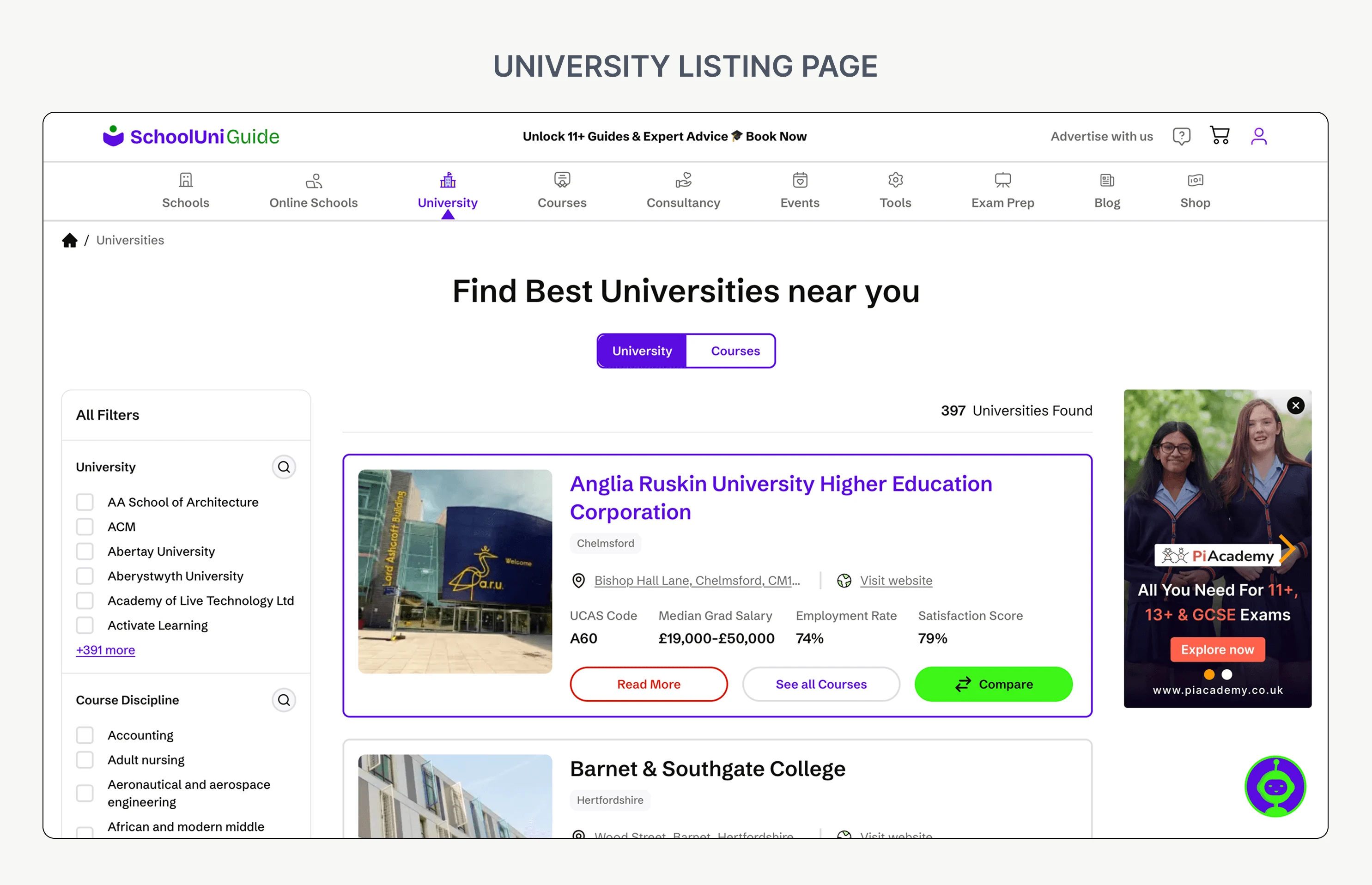Image resolution: width=1372 pixels, height=885 pixels.
Task: Search within Course Discipline filter
Action: pyautogui.click(x=284, y=700)
